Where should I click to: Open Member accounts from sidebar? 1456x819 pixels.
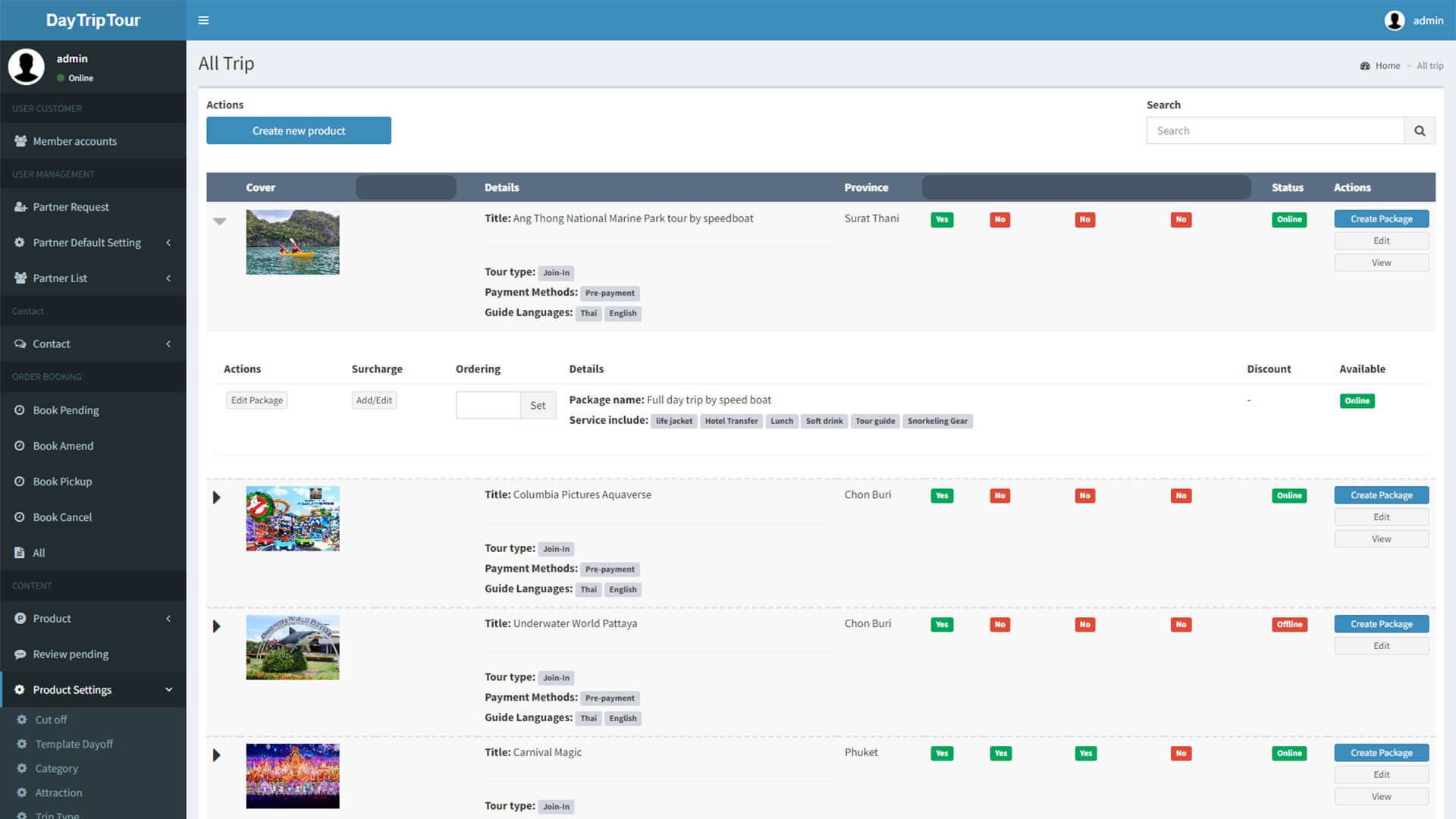pyautogui.click(x=74, y=141)
